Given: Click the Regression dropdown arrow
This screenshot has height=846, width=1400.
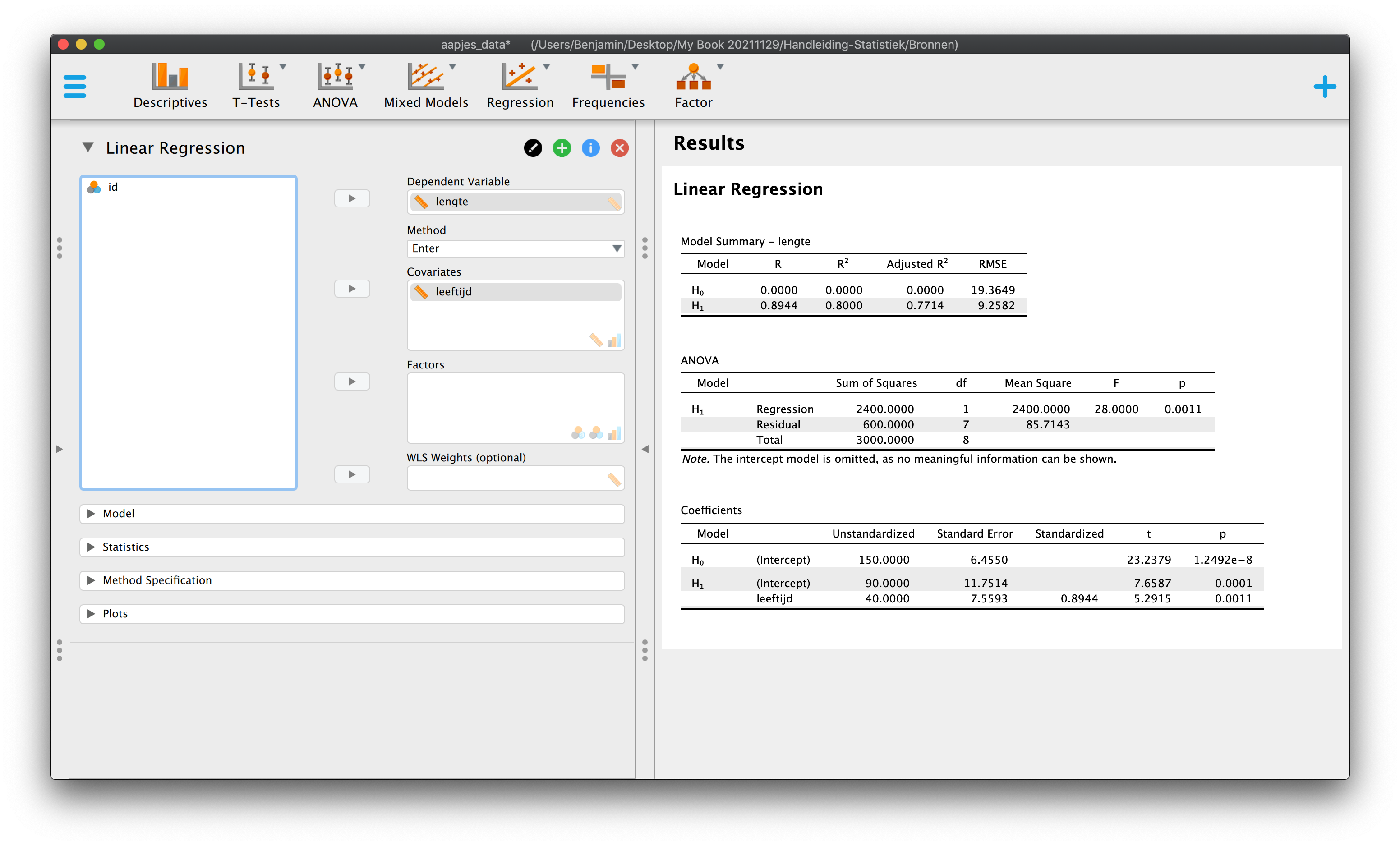Looking at the screenshot, I should coord(547,67).
